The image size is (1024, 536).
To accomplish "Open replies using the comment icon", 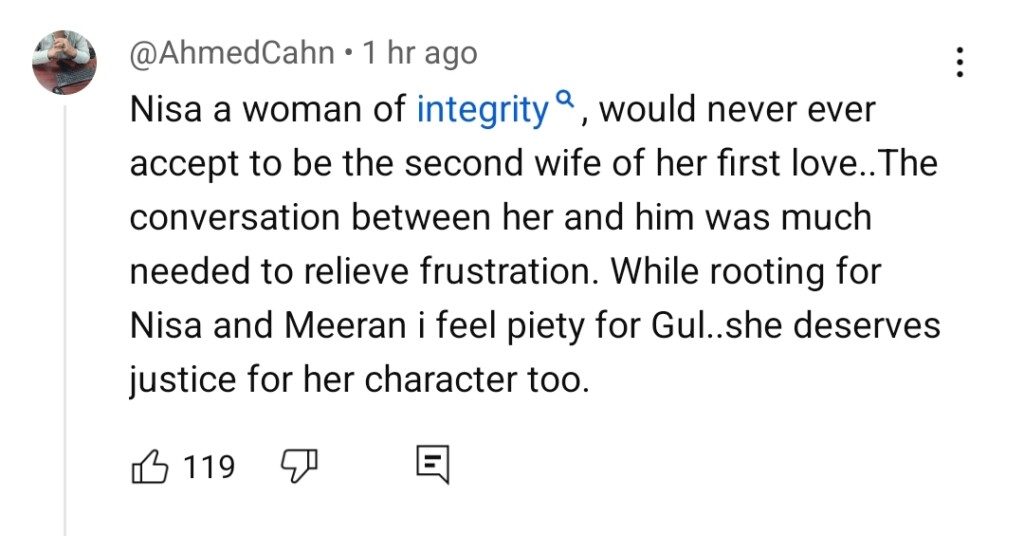I will tap(432, 465).
